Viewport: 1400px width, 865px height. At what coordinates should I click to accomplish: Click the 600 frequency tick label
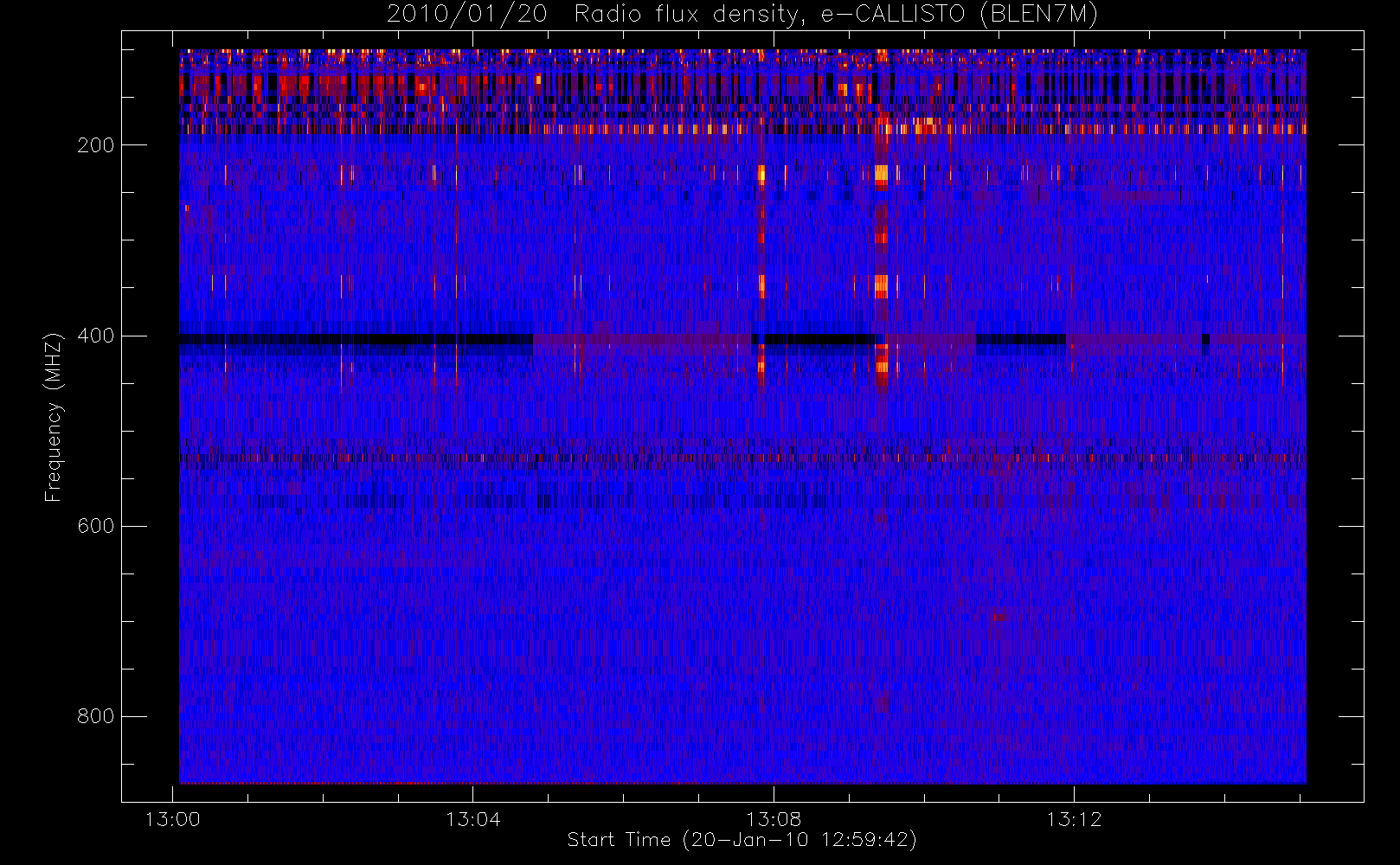[96, 526]
